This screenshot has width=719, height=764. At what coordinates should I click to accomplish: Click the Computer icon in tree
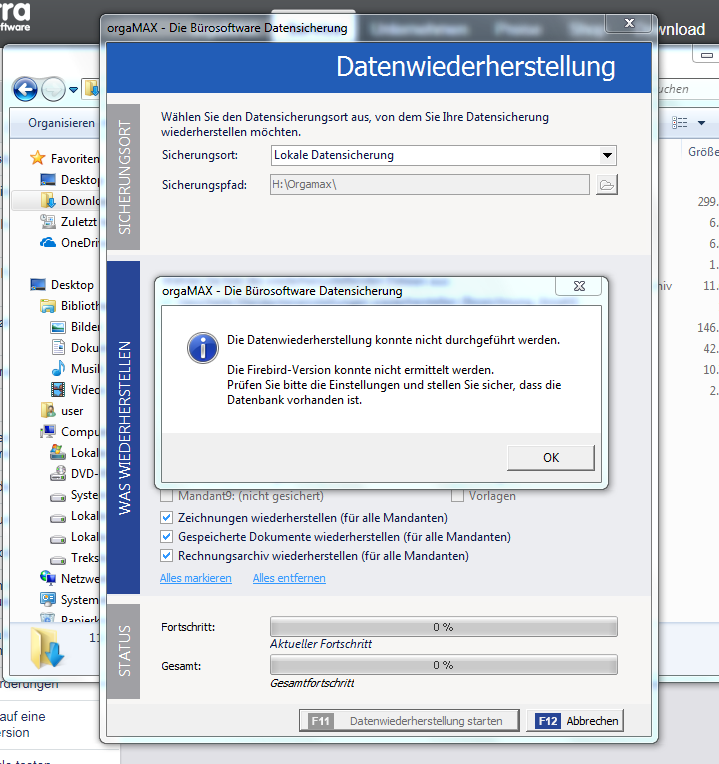coord(48,431)
